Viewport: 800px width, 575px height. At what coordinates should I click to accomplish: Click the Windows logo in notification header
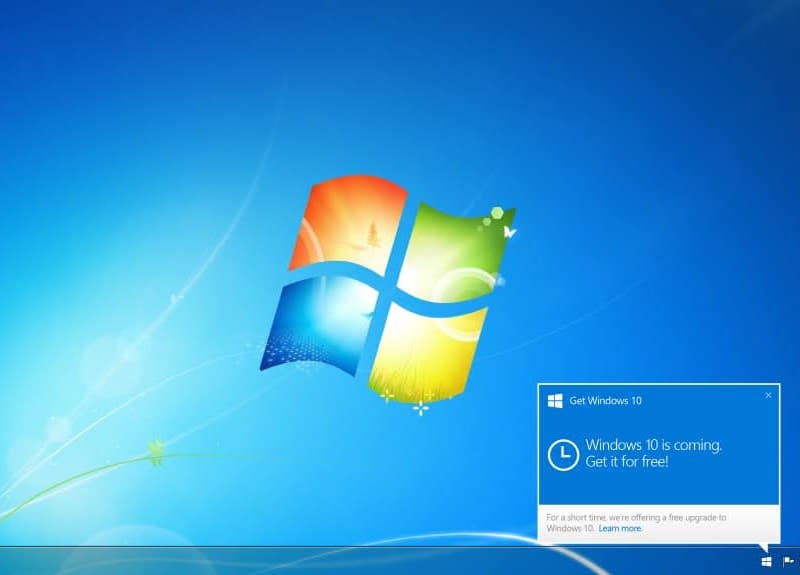point(555,401)
